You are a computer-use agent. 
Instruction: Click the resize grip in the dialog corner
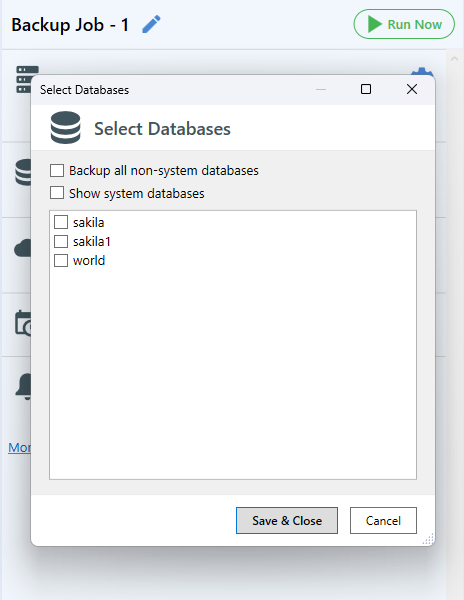pos(428,539)
